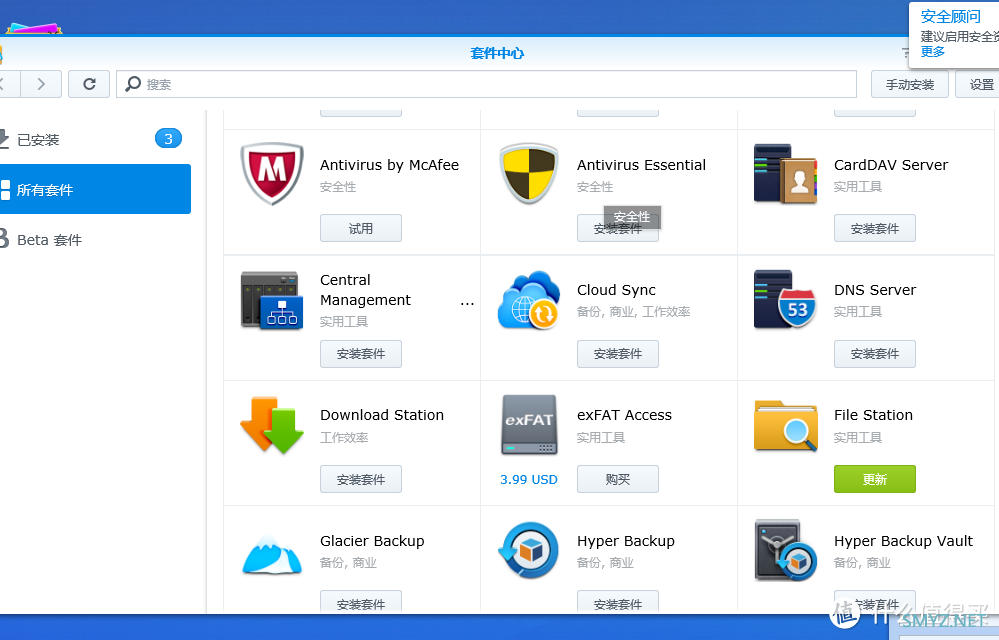Viewport: 999px width, 640px height.
Task: Open the File Station folder icon
Action: tap(786, 425)
